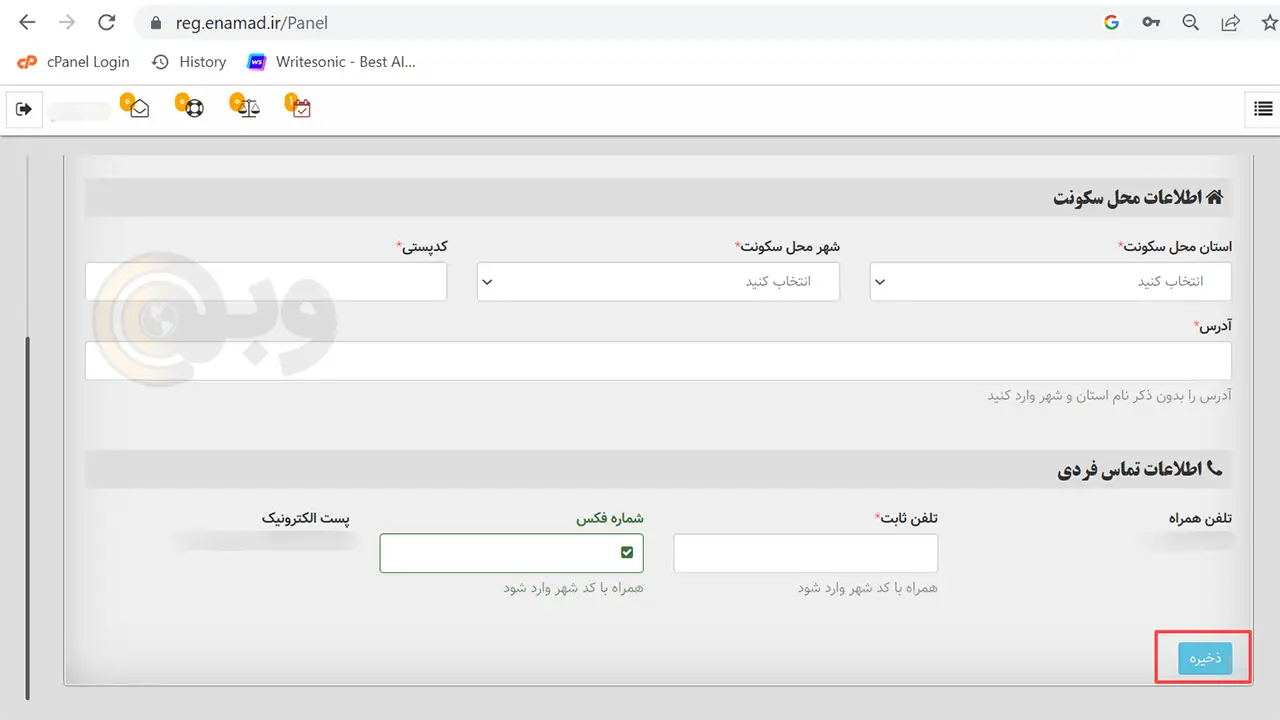1280x720 pixels.
Task: Click the password key icon in the address bar
Action: 1151,22
